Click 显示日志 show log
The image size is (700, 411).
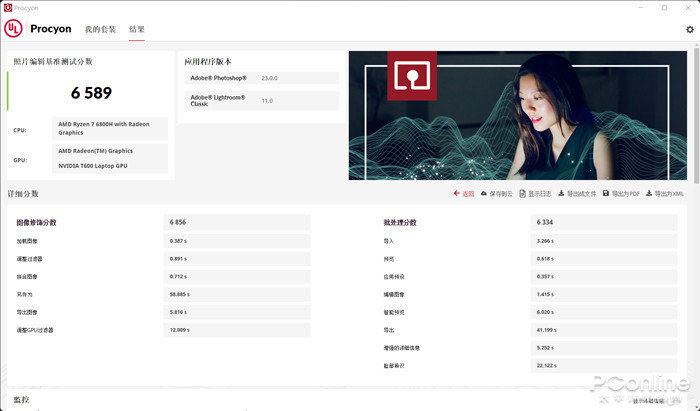540,194
